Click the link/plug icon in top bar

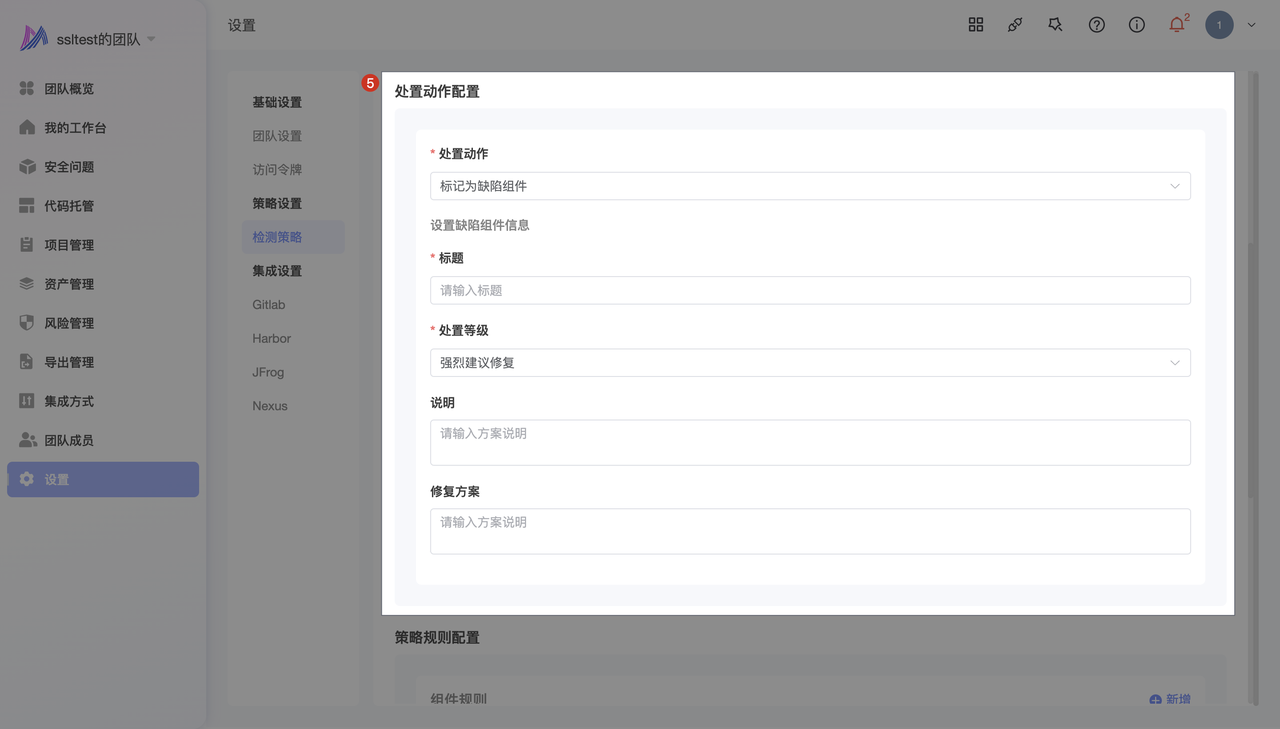[x=1015, y=25]
